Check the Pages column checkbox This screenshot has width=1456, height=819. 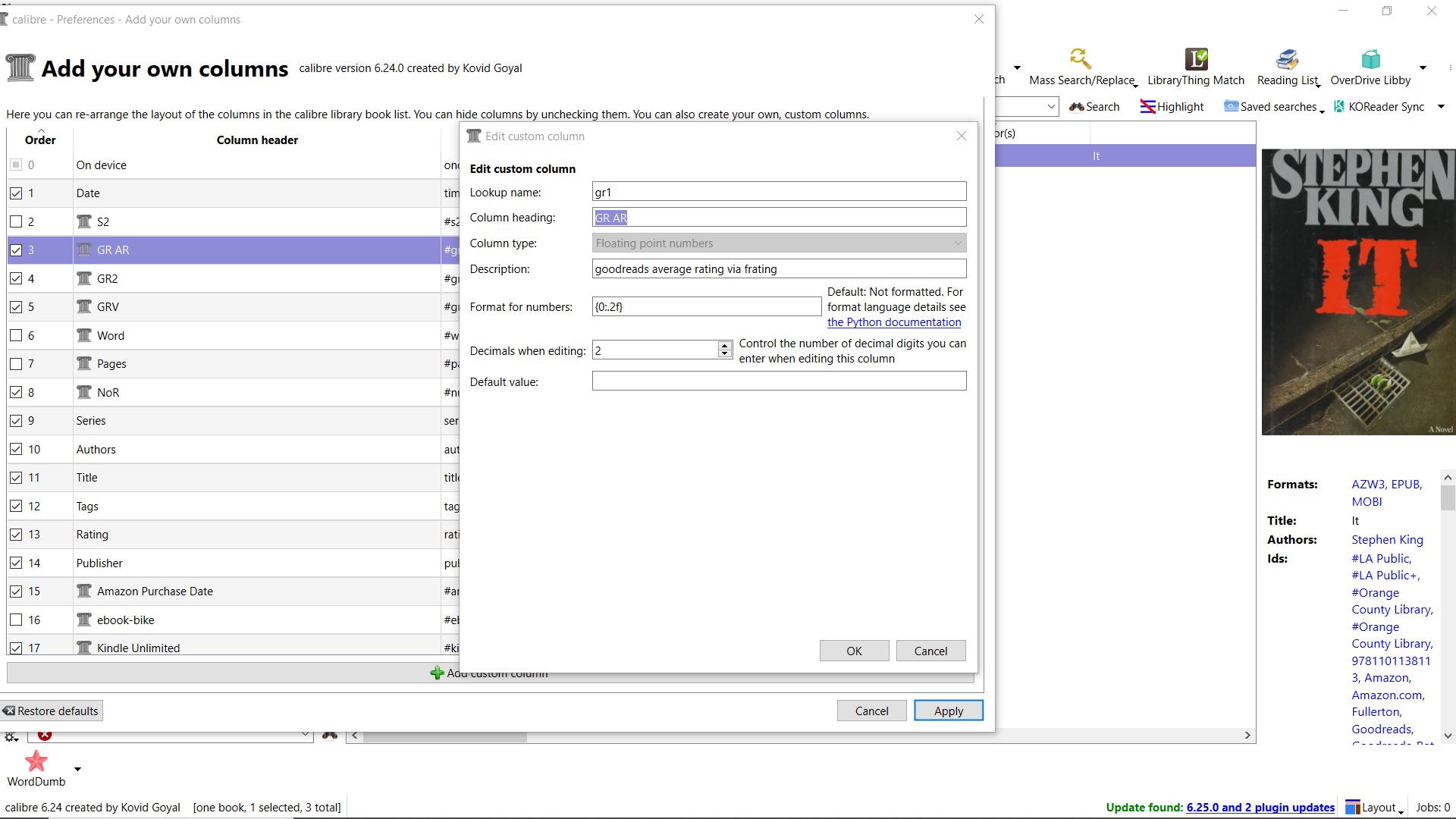click(x=16, y=364)
